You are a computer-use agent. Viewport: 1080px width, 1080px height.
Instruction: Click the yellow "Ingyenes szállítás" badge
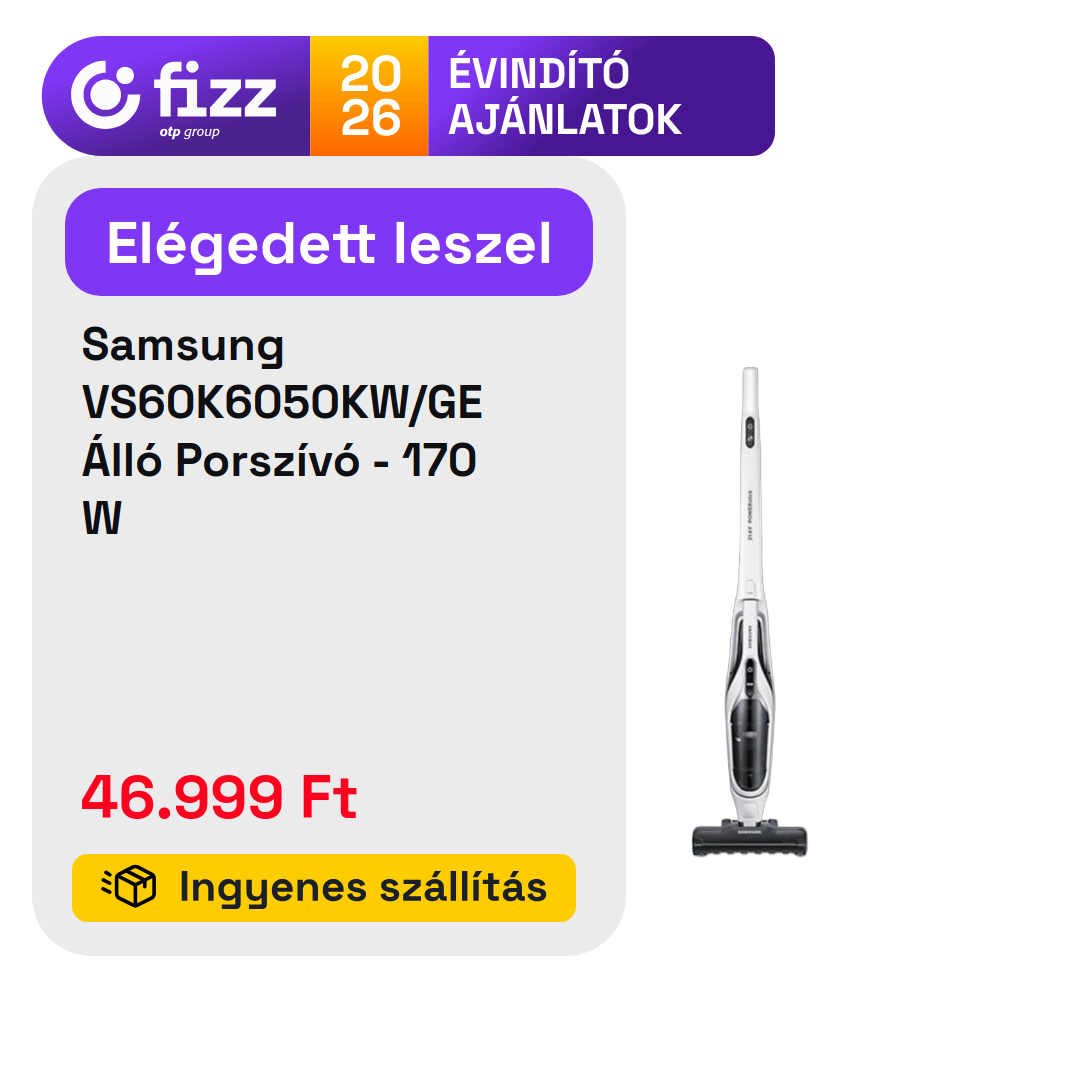pyautogui.click(x=324, y=888)
